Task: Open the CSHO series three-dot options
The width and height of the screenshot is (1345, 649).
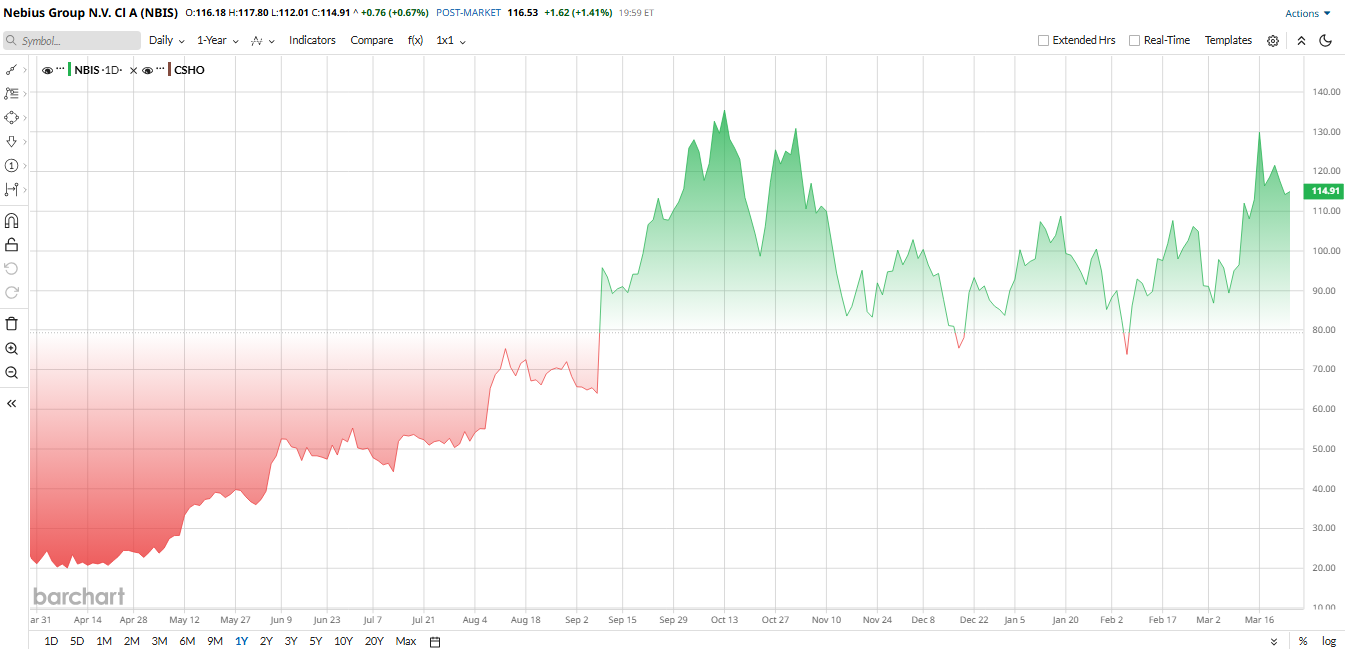Action: [160, 70]
